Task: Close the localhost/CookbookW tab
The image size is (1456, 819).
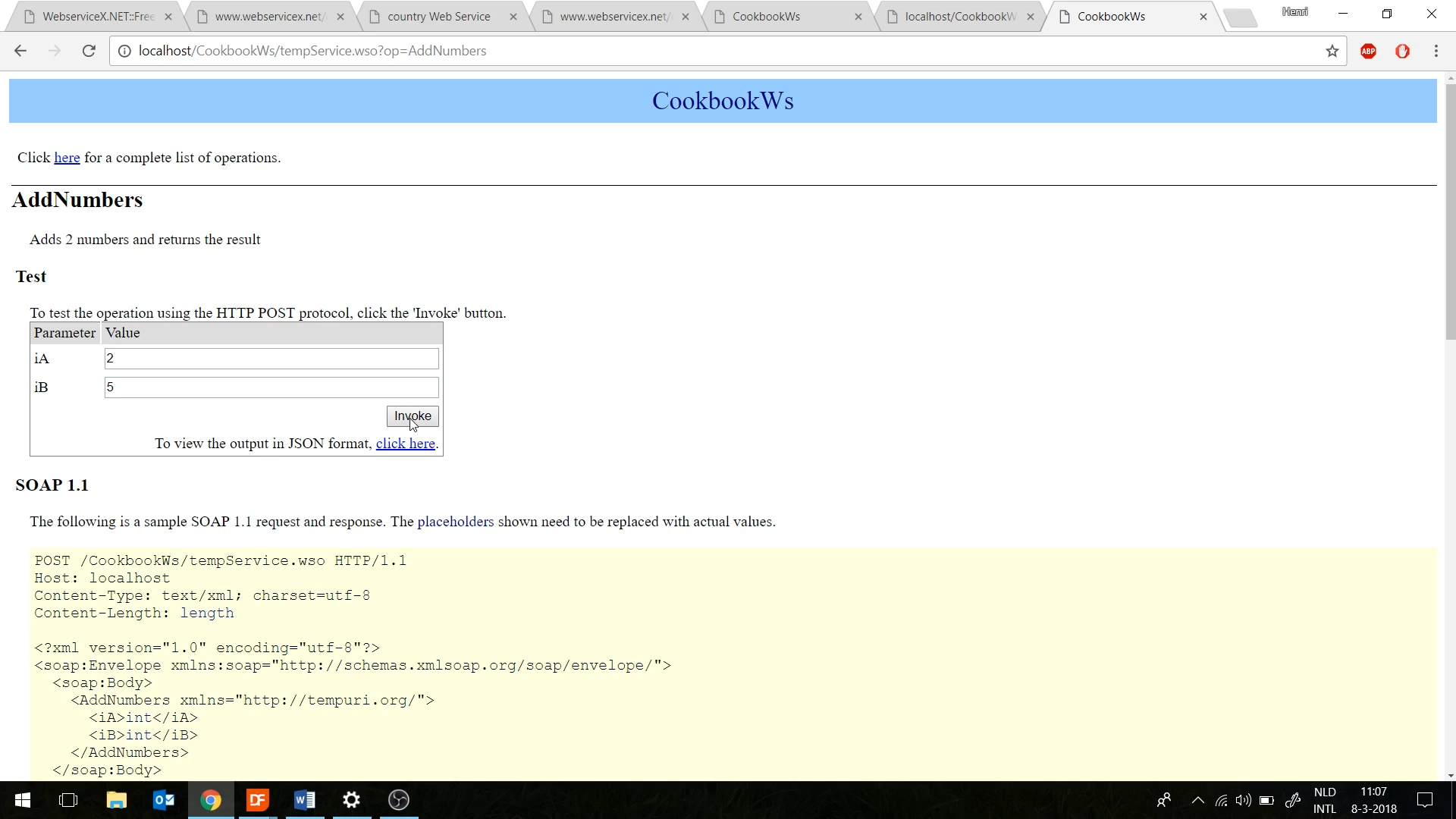Action: click(1030, 17)
